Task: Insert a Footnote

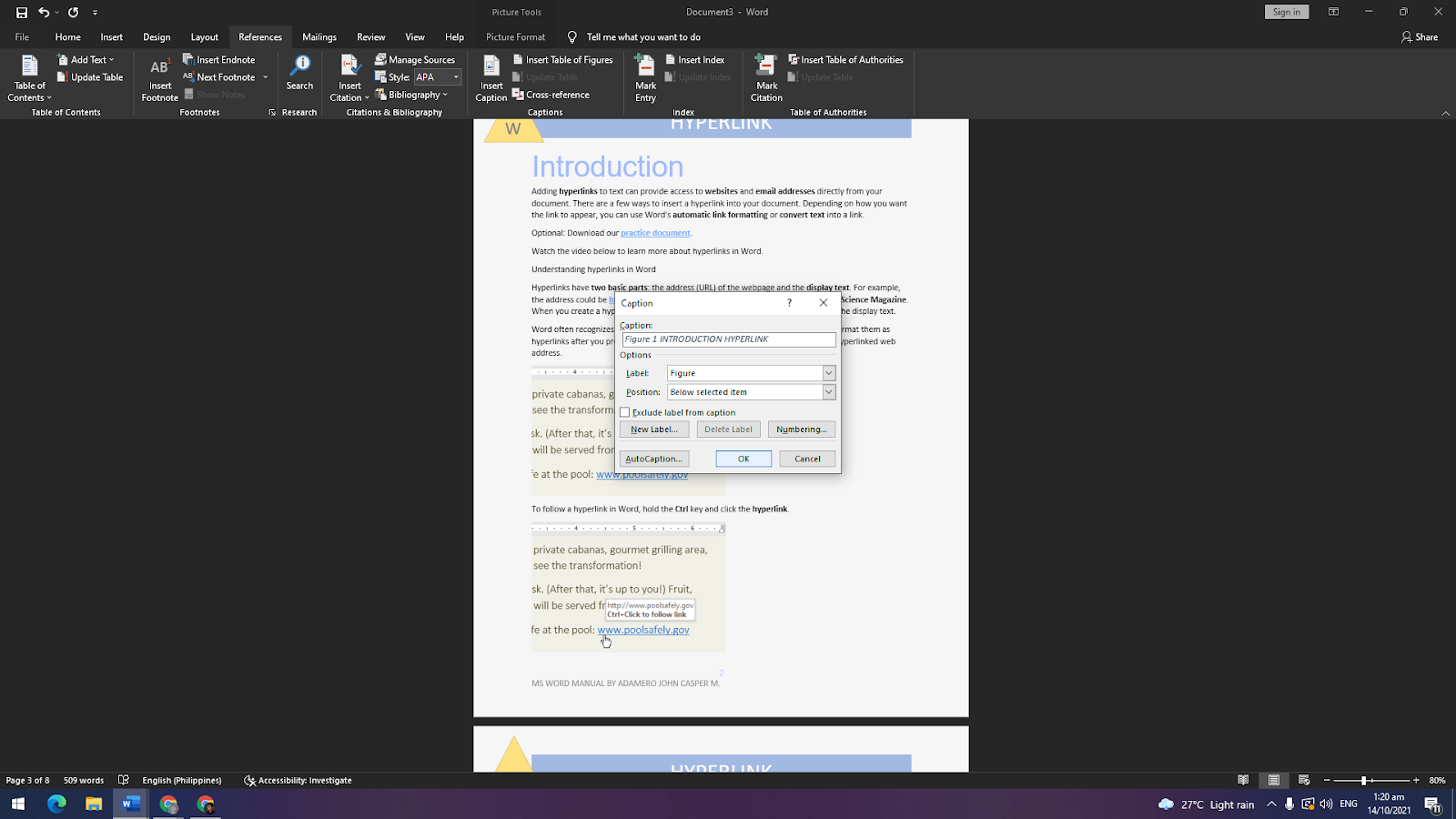Action: click(159, 78)
